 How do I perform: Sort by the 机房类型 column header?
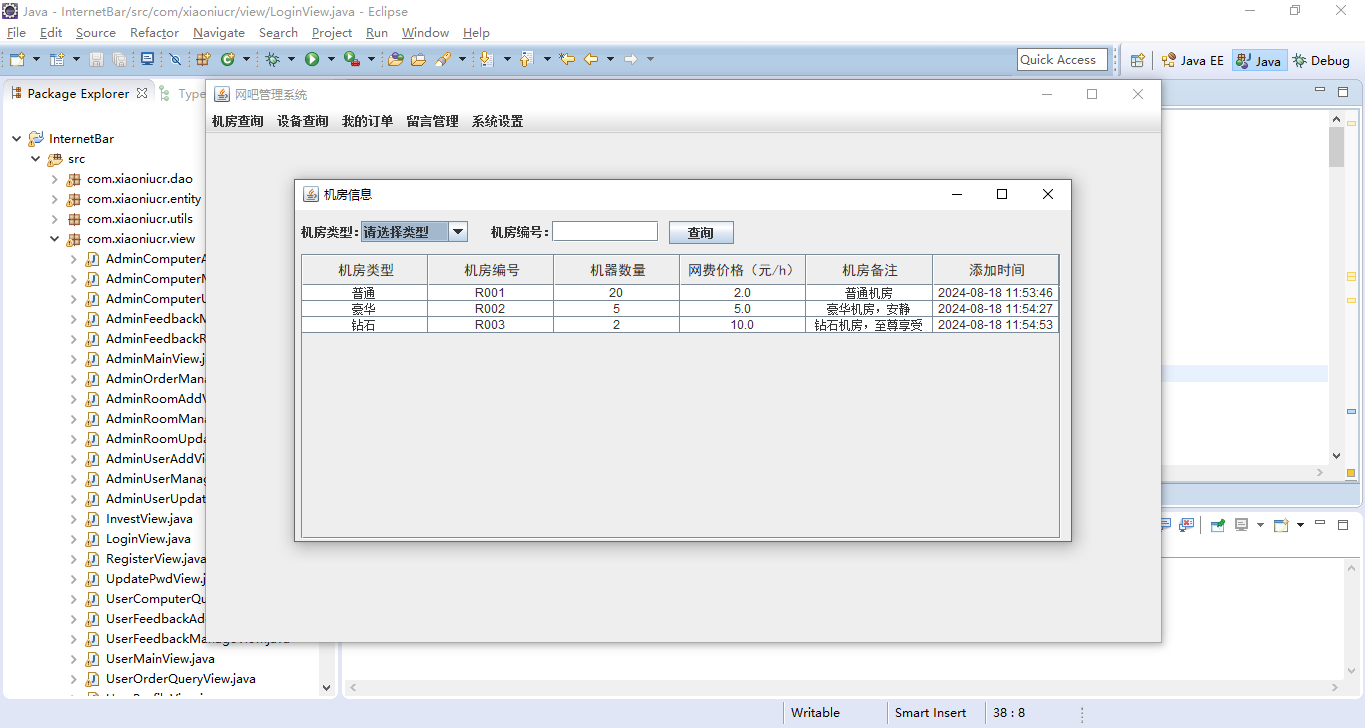coord(365,270)
